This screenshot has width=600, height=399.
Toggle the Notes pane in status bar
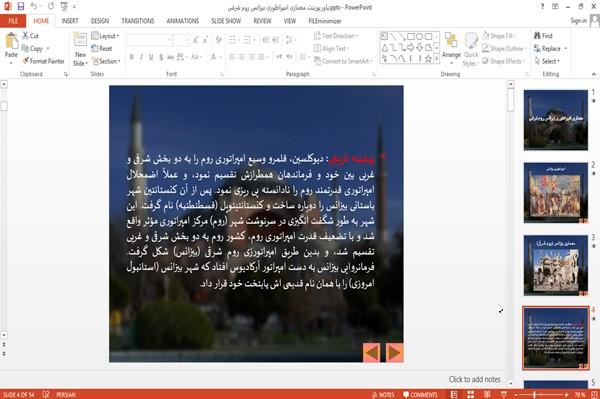(383, 395)
